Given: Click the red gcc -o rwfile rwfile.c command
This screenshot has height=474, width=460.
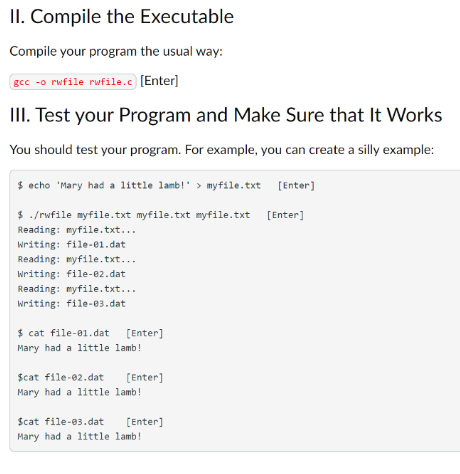Looking at the screenshot, I should 73,82.
